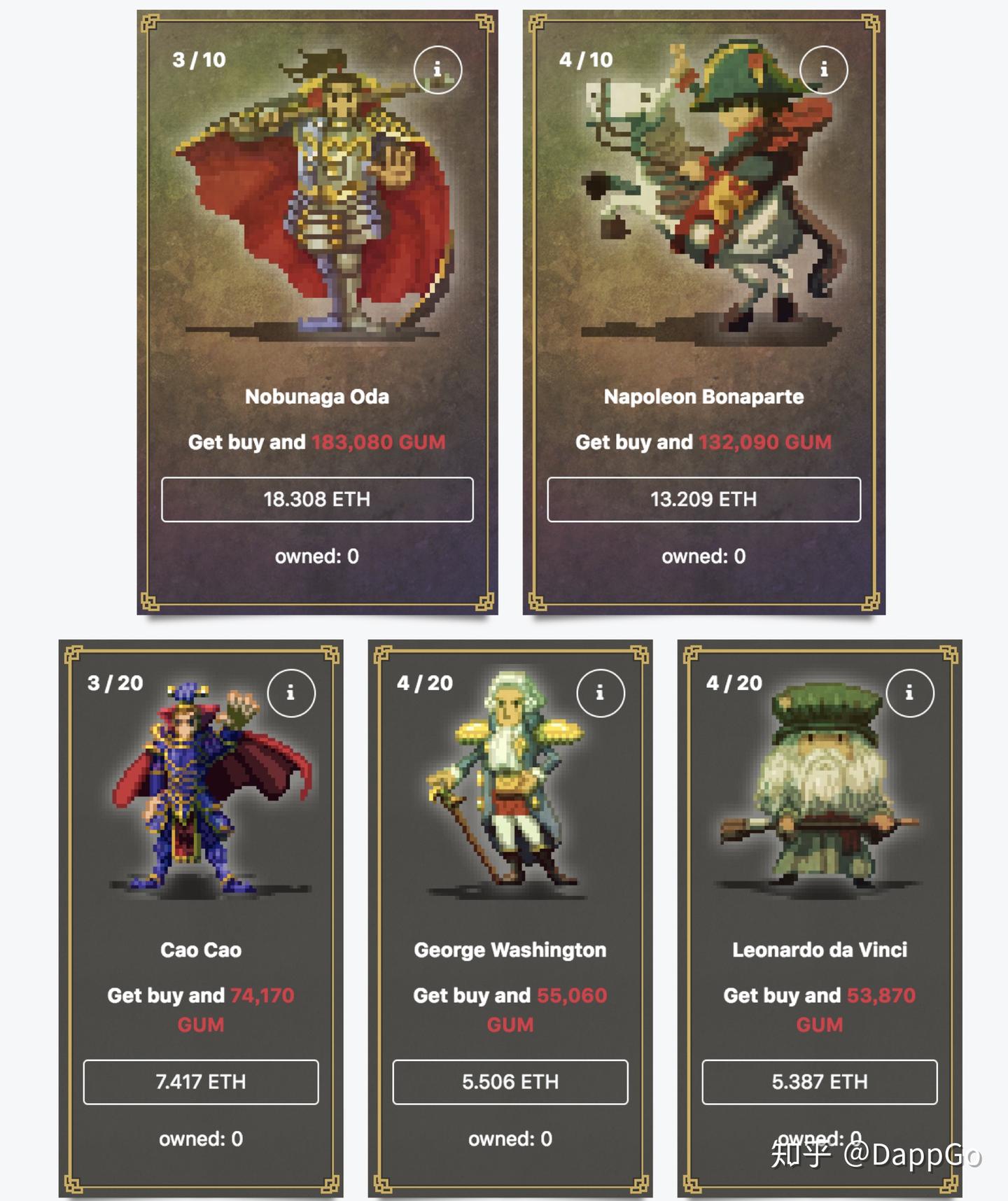The image size is (1008, 1201).
Task: Buy Leonardo da Vinci for 5.387 ETH
Action: point(820,1082)
